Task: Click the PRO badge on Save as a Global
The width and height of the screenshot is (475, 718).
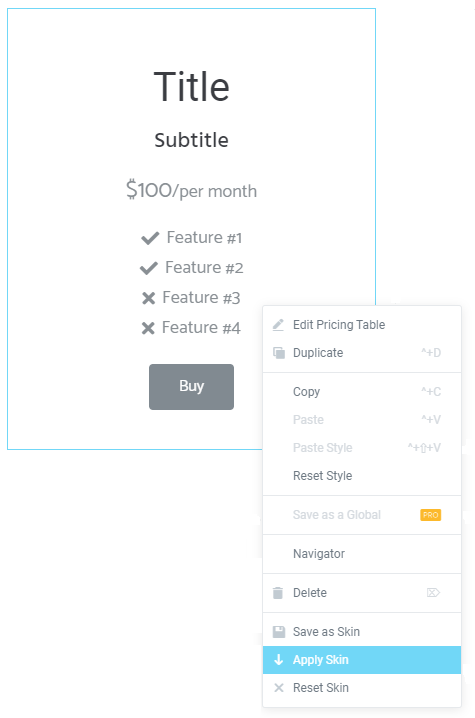Action: 431,515
